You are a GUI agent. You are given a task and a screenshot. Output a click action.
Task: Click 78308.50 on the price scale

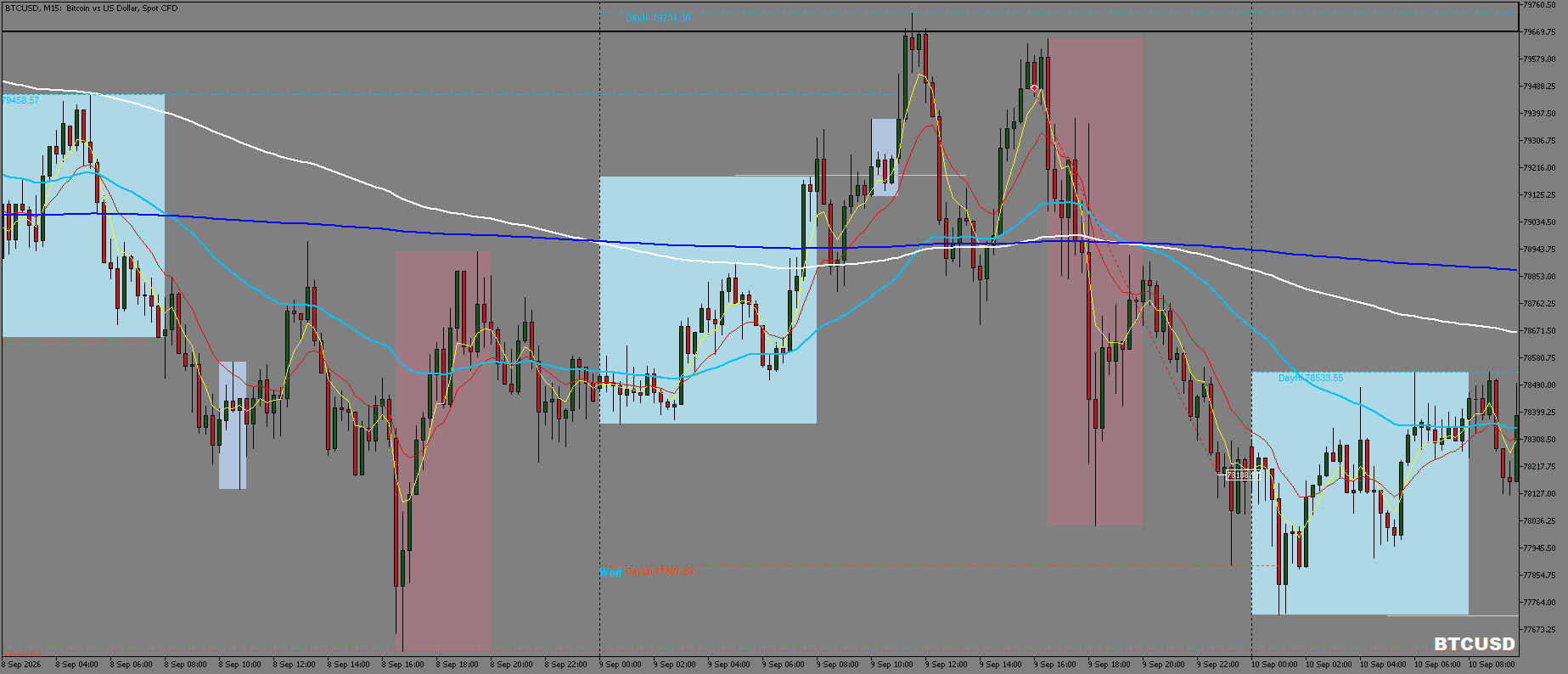(x=1540, y=440)
